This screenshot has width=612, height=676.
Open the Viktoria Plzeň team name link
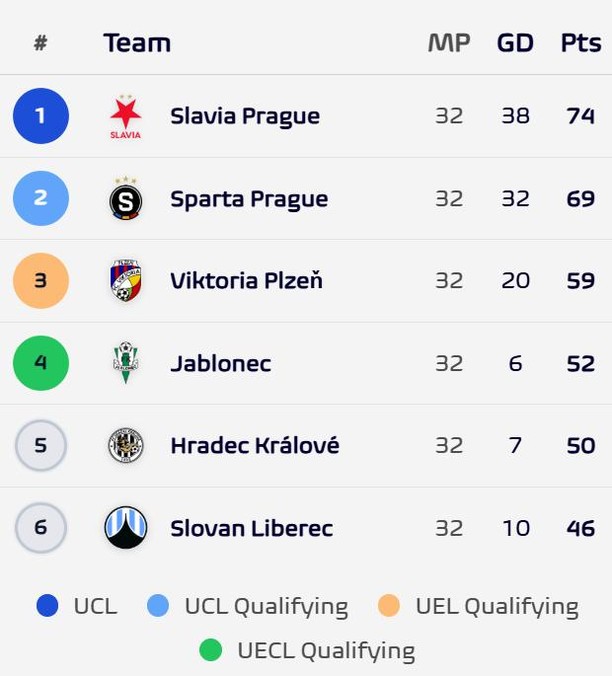pos(246,280)
